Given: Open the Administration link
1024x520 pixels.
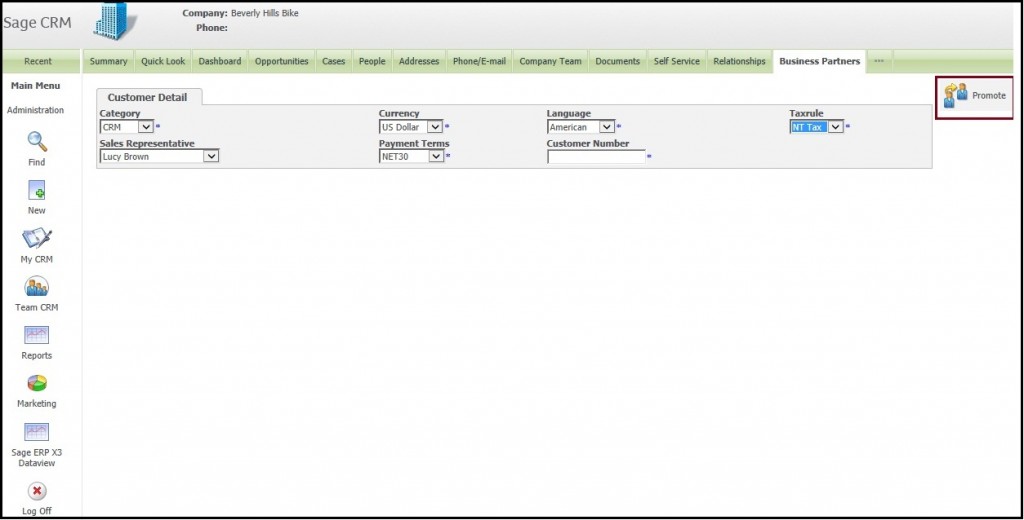Looking at the screenshot, I should pos(35,110).
